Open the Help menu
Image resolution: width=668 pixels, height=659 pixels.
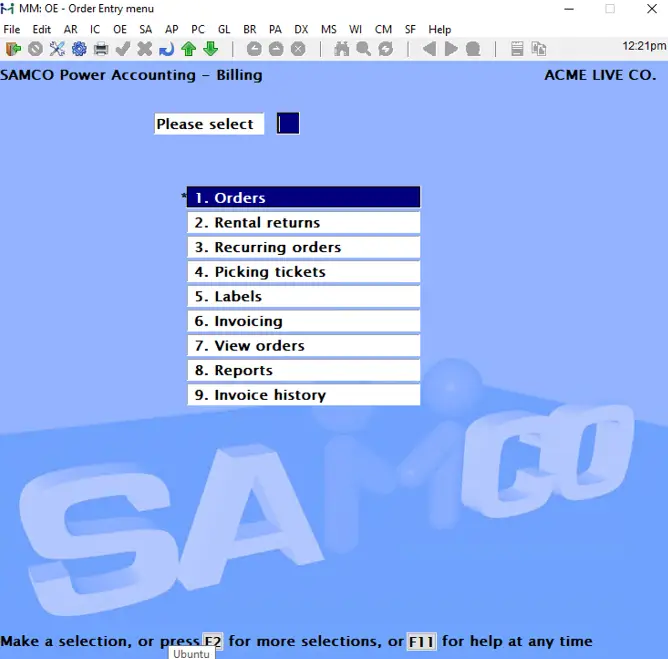point(440,30)
